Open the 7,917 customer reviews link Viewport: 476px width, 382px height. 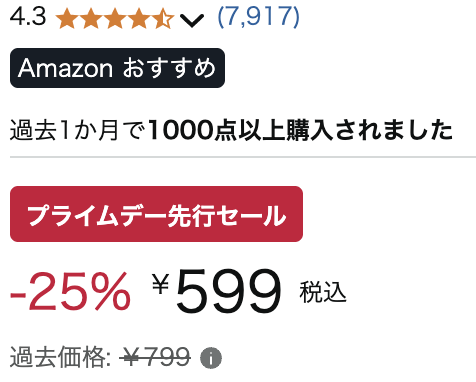[258, 16]
